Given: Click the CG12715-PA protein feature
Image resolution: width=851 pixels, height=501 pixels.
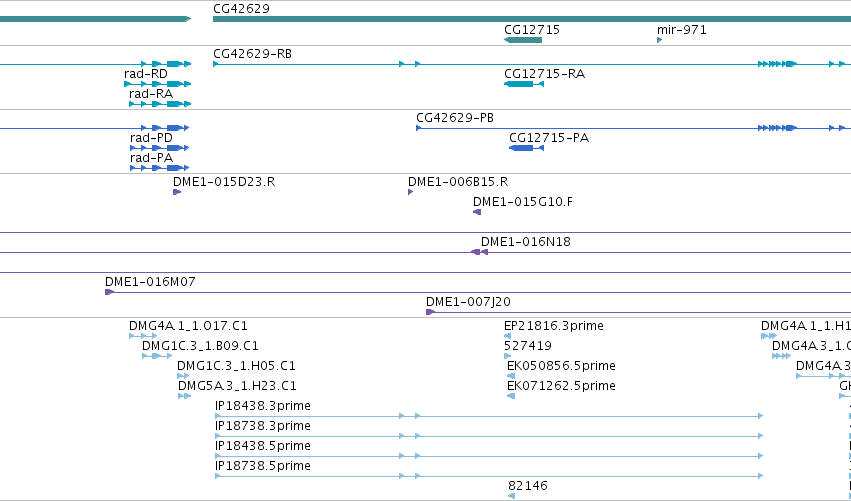Looking at the screenshot, I should point(526,148).
